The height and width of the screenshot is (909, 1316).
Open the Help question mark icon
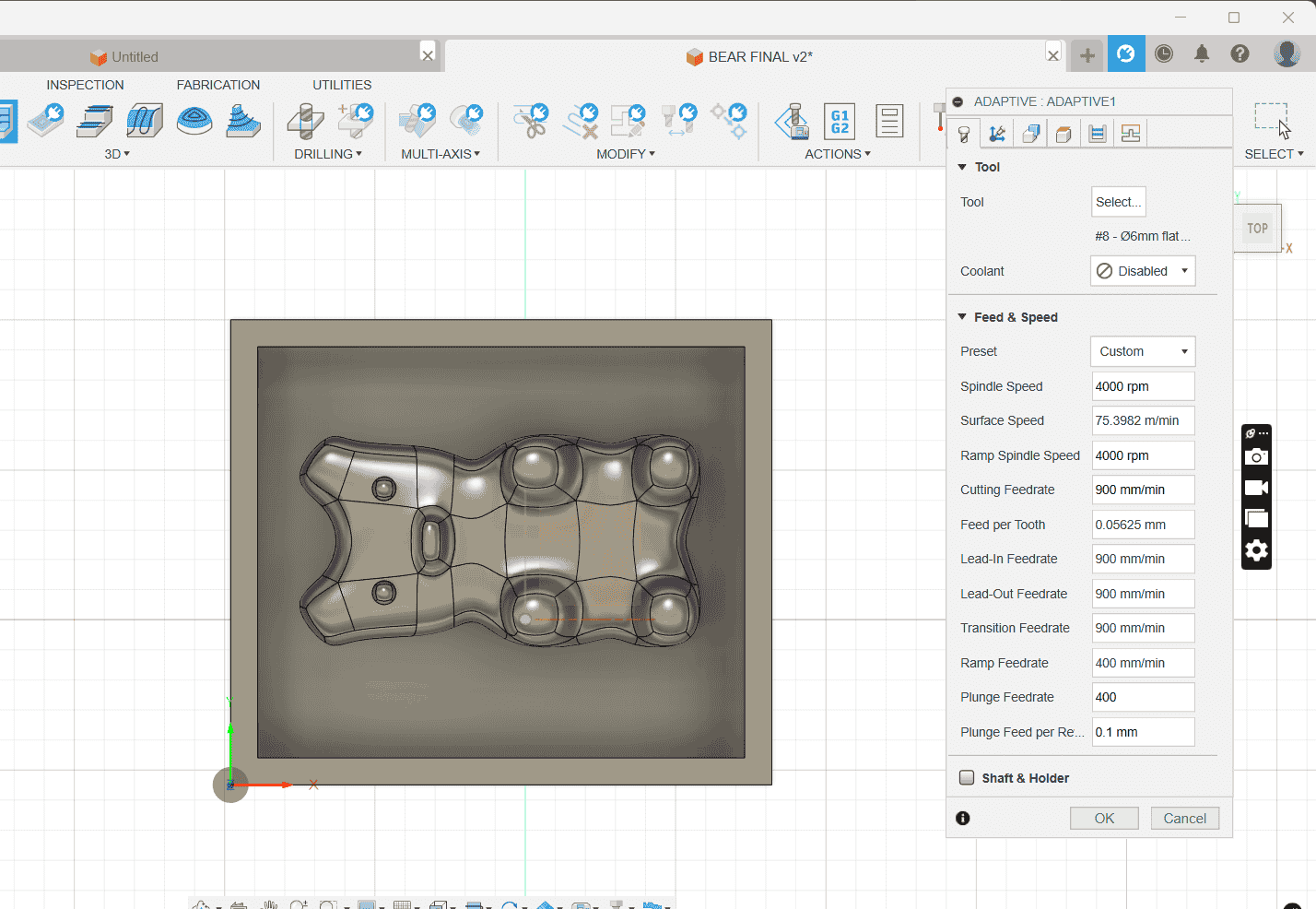tap(1240, 53)
